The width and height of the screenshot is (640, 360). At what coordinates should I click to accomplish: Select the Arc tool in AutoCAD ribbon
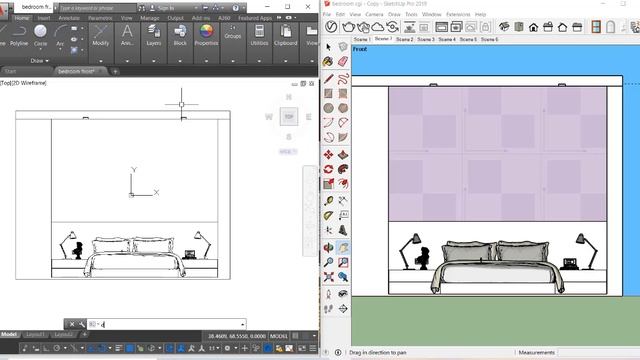click(60, 36)
